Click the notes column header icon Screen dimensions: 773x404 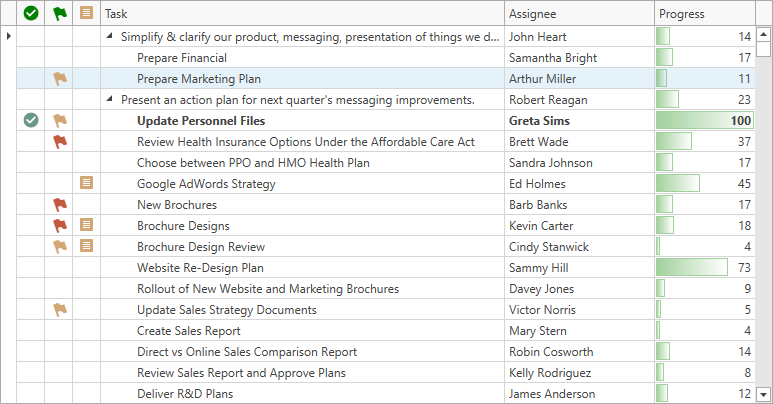pyautogui.click(x=86, y=13)
